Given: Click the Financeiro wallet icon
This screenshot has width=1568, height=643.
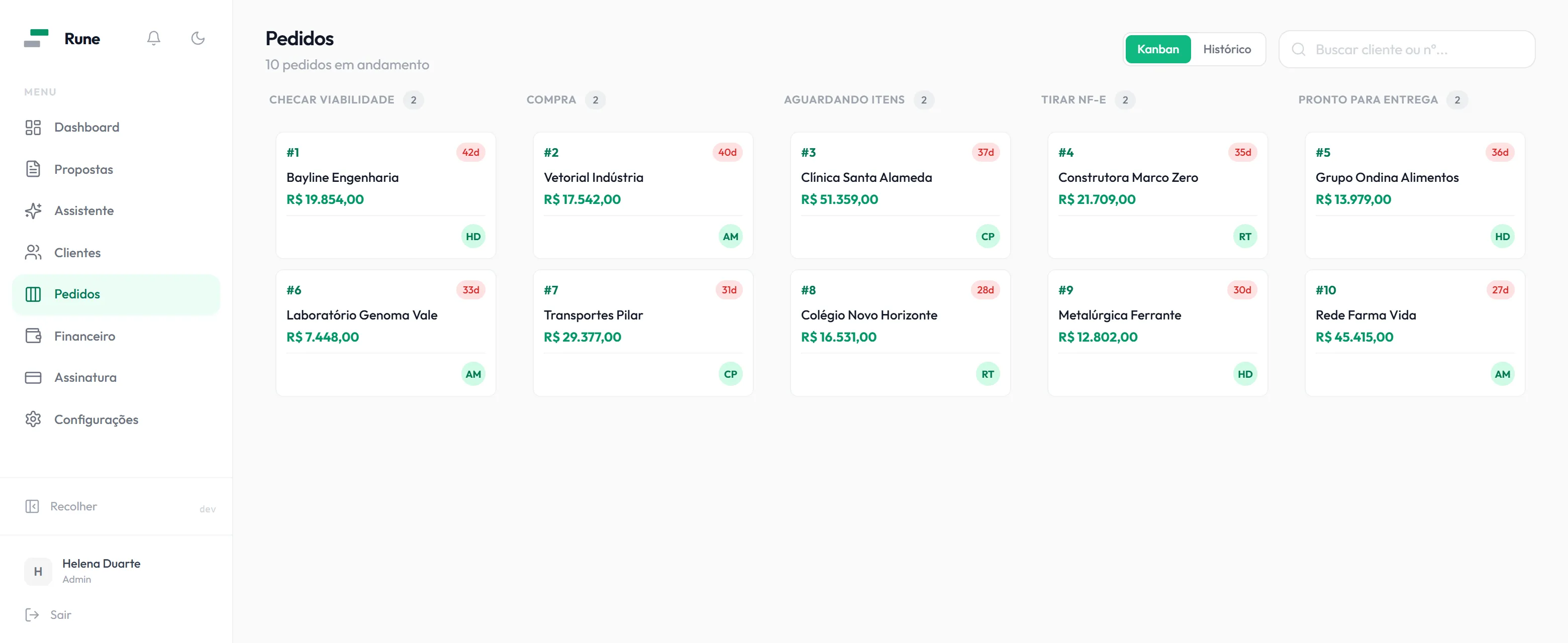Looking at the screenshot, I should (33, 336).
